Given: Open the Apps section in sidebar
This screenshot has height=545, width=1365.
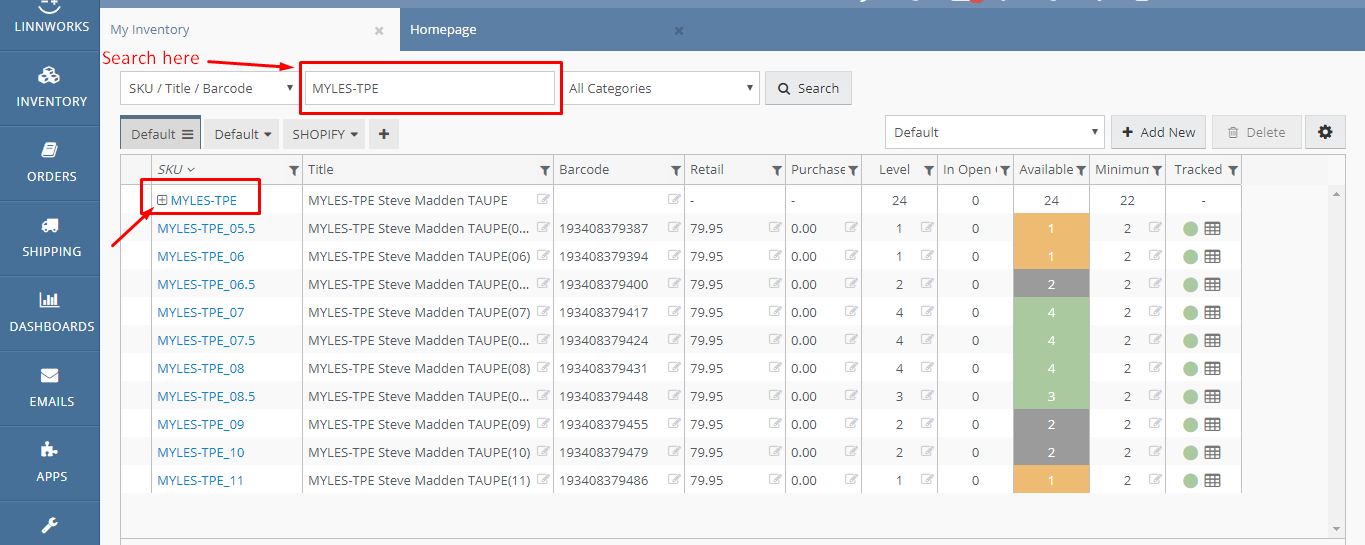Looking at the screenshot, I should 50,463.
